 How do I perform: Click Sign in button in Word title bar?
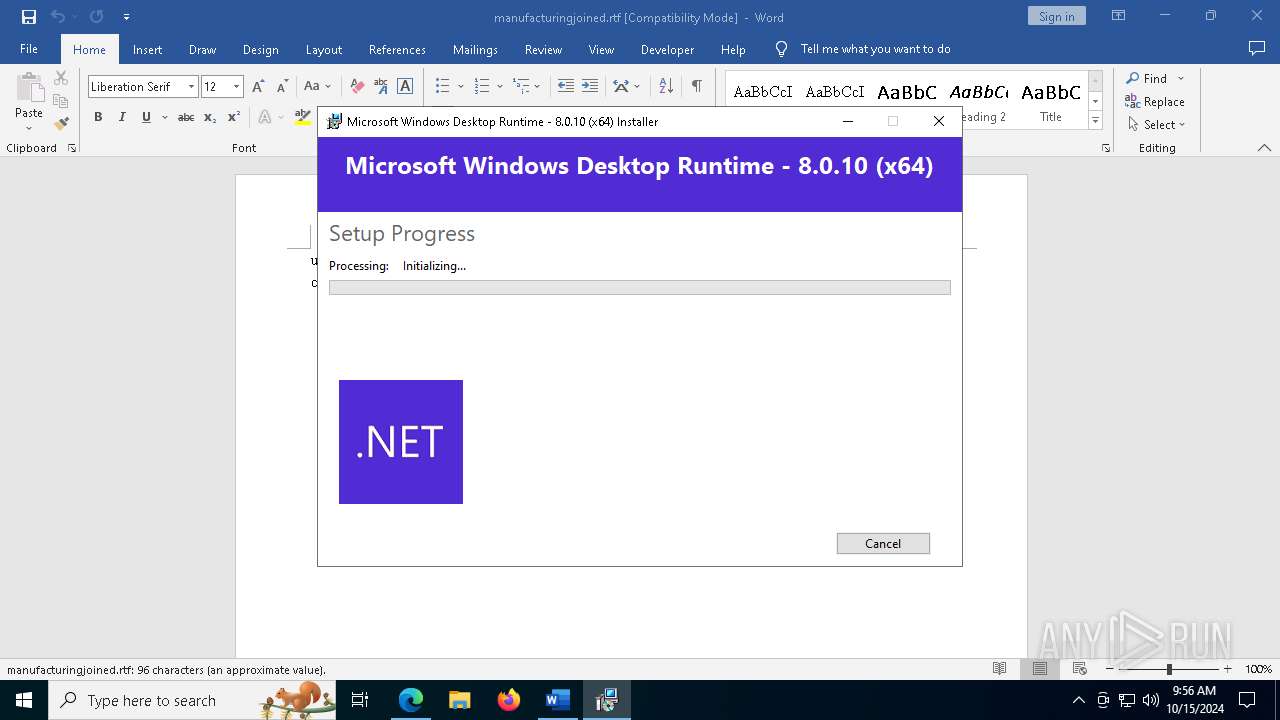coord(1056,16)
